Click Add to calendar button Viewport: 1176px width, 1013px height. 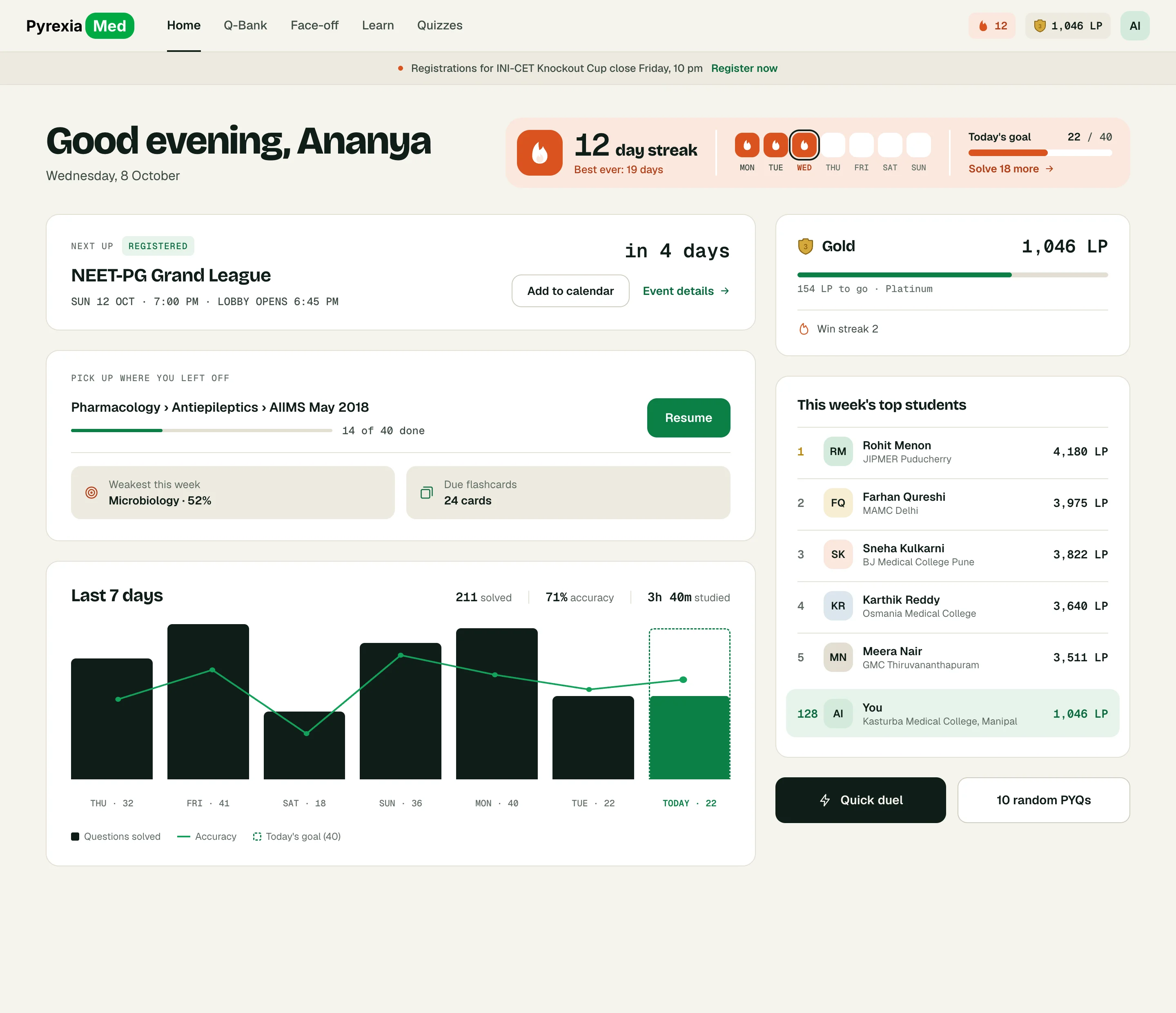click(x=570, y=291)
